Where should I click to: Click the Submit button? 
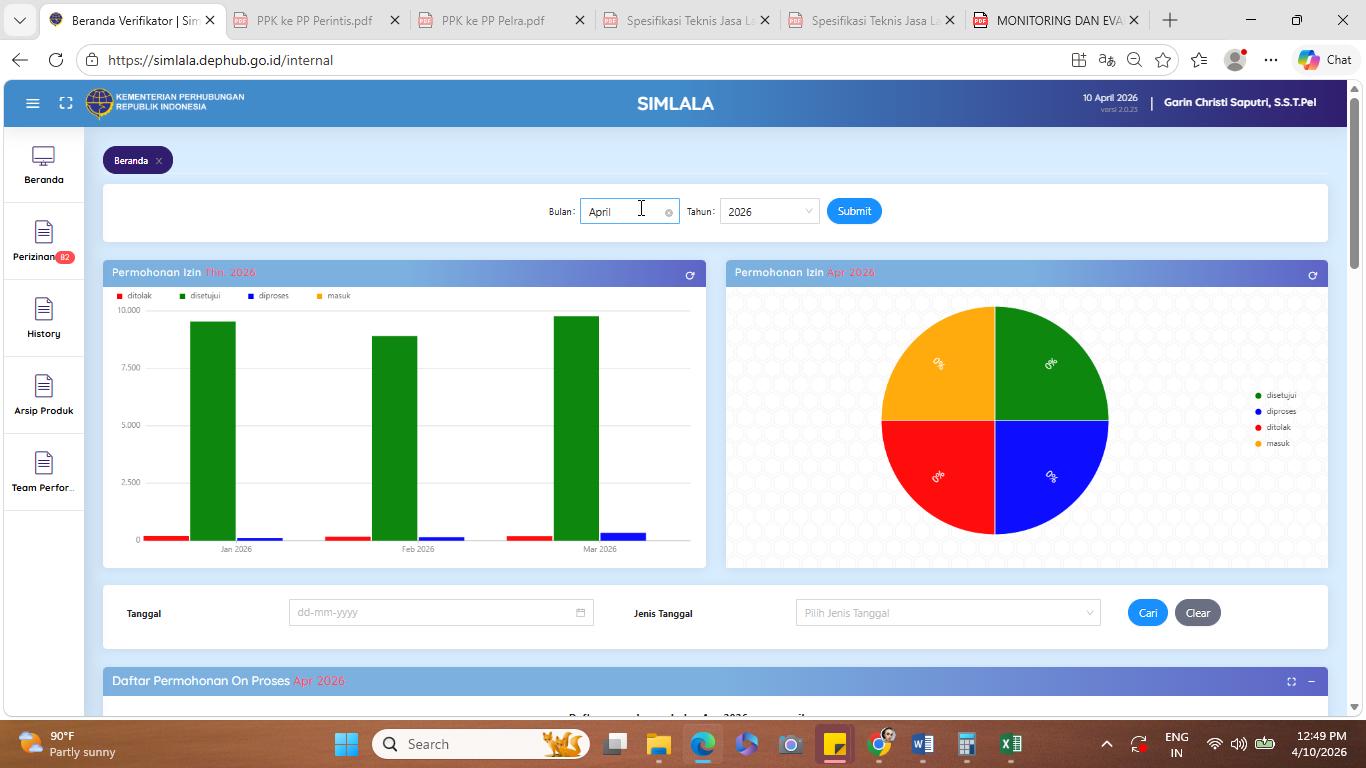click(854, 211)
